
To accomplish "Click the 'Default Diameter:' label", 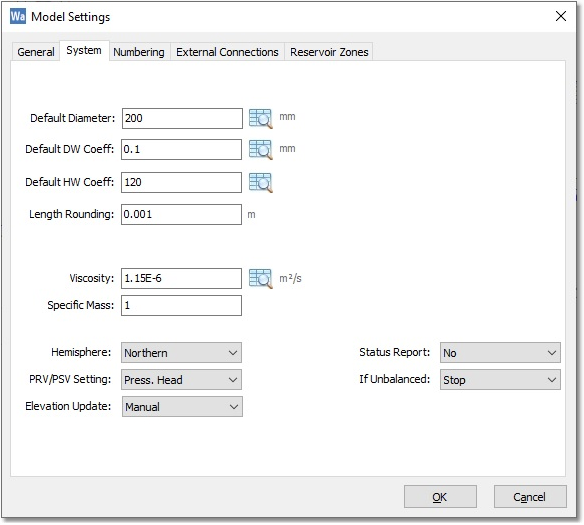I will coord(73,118).
